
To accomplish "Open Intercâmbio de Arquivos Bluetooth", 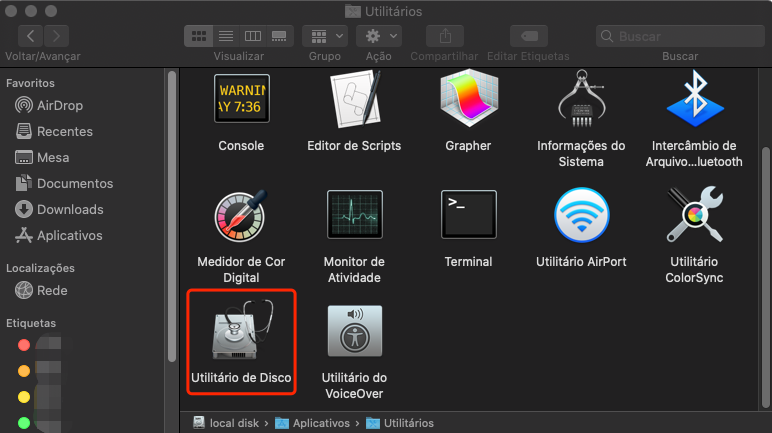I will click(694, 98).
